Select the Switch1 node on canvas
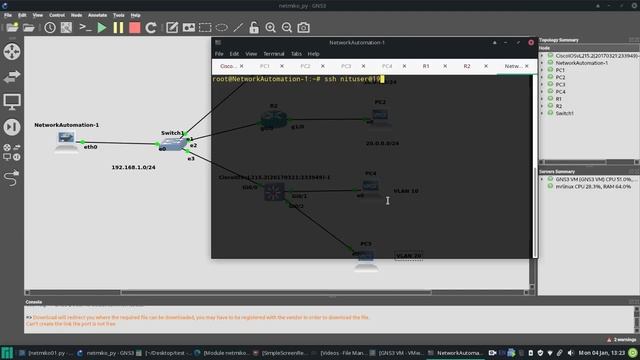This screenshot has height=360, width=640. [x=173, y=144]
